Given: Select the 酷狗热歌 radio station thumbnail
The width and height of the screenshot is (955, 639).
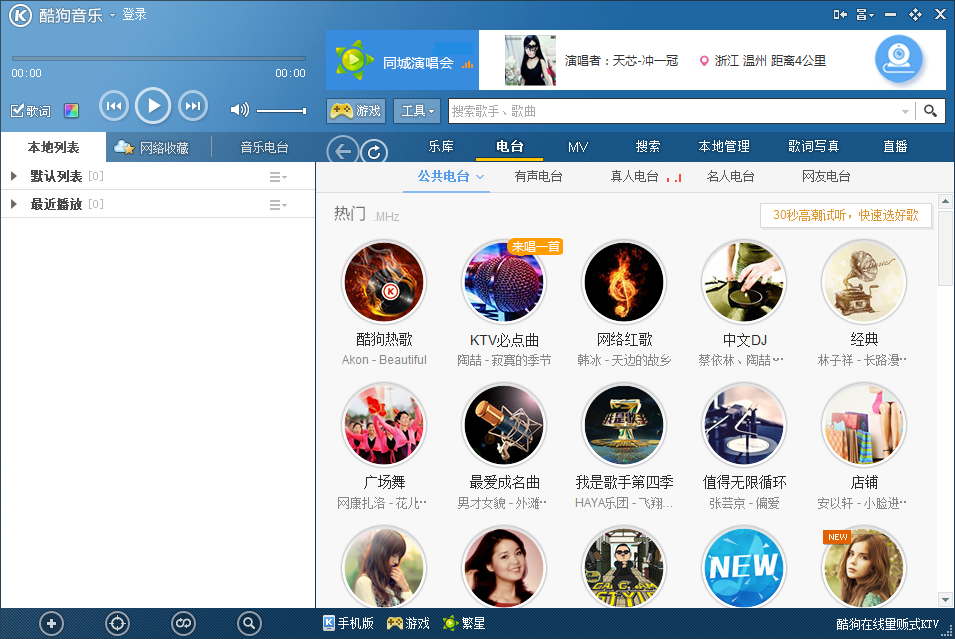Looking at the screenshot, I should (384, 282).
